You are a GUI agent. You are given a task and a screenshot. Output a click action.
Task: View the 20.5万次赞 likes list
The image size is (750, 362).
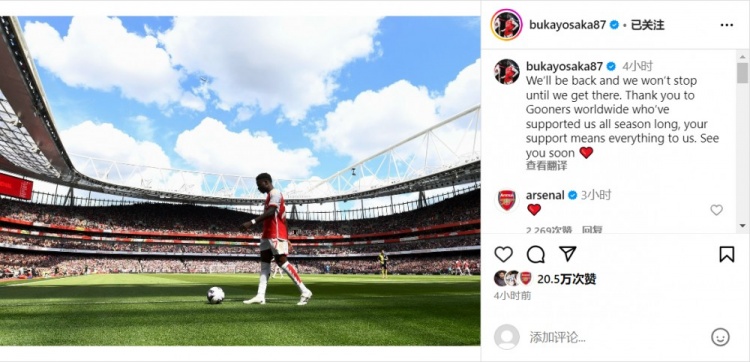[x=566, y=279]
